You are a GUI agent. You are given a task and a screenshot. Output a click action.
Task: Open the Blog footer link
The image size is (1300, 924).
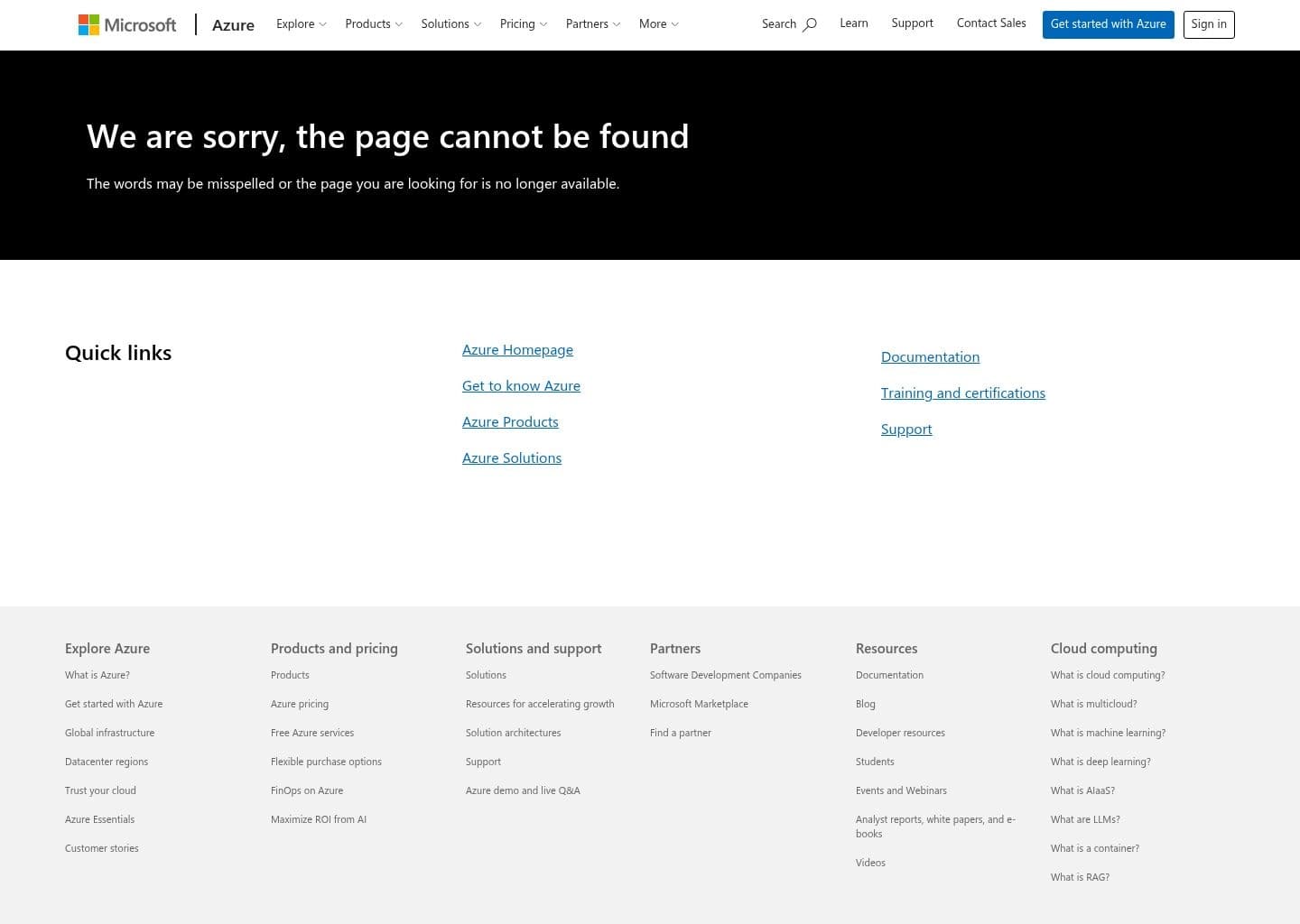866,704
